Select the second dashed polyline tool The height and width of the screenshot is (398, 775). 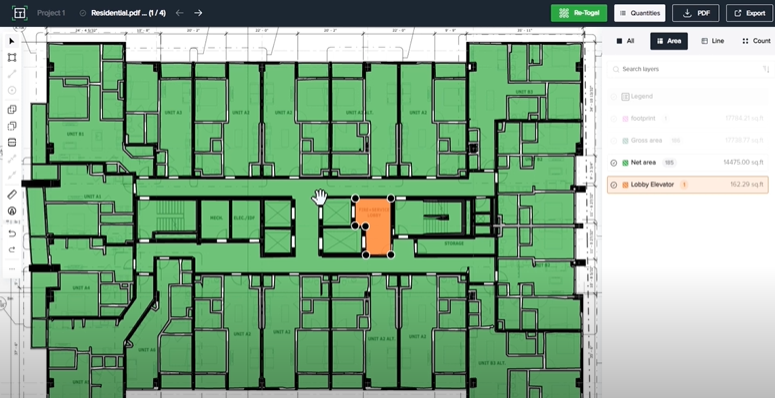tap(12, 175)
